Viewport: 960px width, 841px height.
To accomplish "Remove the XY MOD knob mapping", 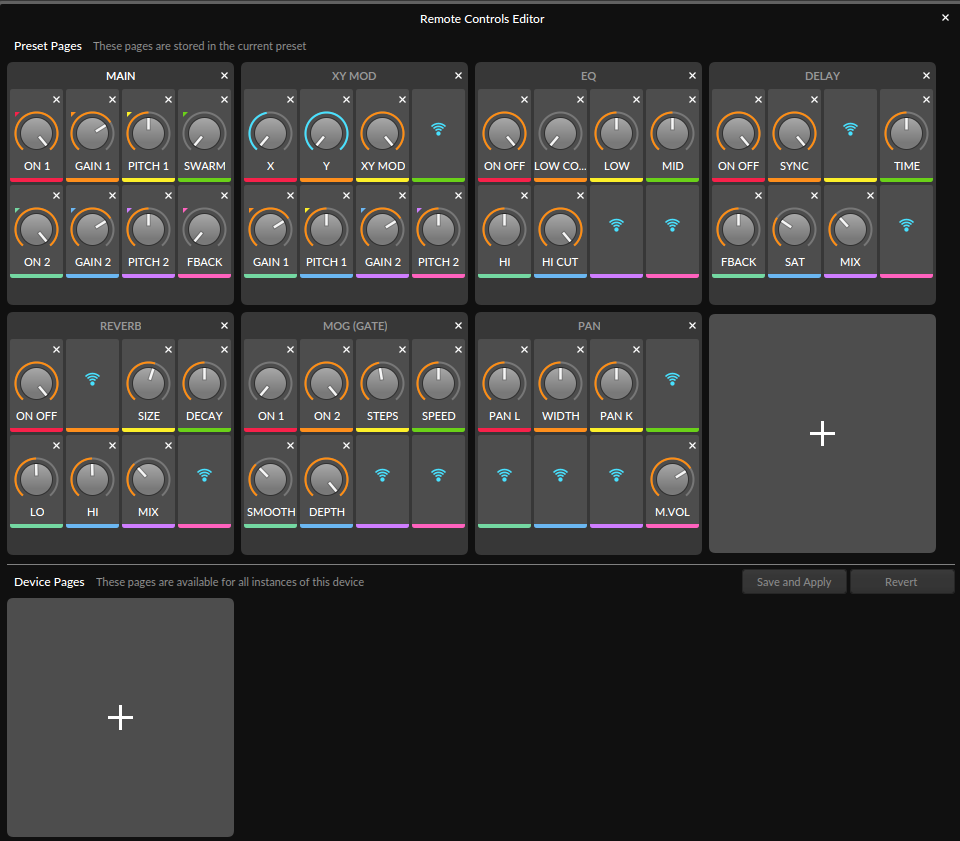I will tap(403, 99).
